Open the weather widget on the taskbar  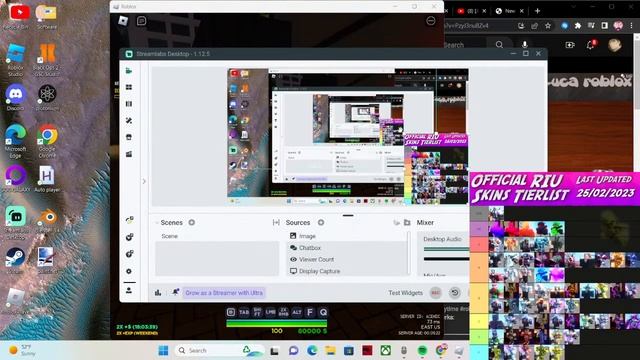click(22, 350)
